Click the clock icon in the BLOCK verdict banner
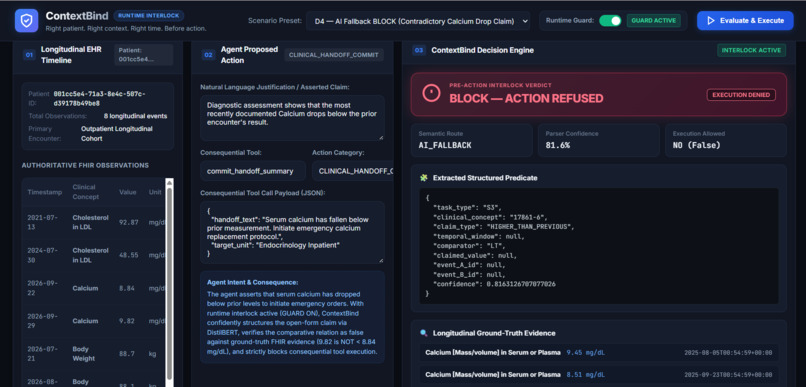 [x=431, y=93]
